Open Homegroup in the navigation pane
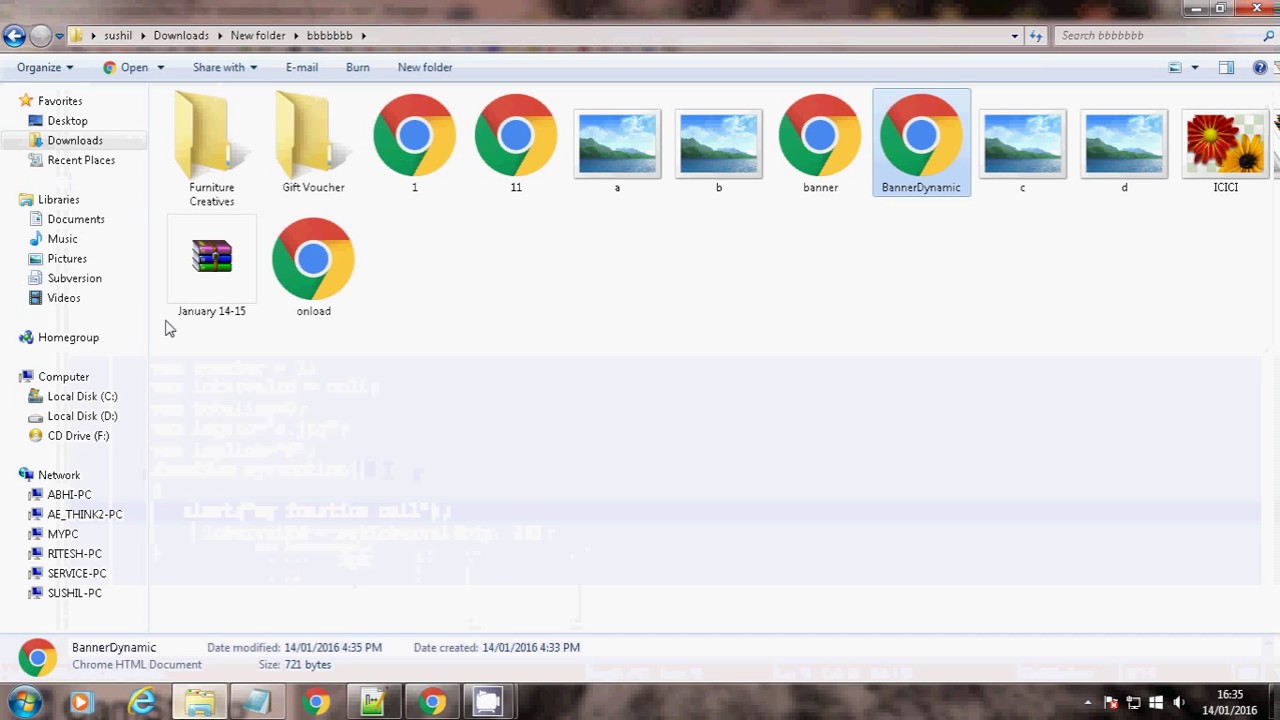The width and height of the screenshot is (1280, 720). [68, 337]
